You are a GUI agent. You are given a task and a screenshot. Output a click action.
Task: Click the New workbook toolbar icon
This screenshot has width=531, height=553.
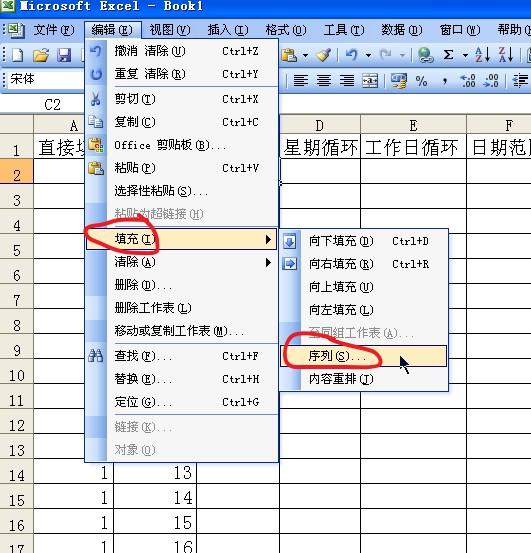pos(17,55)
